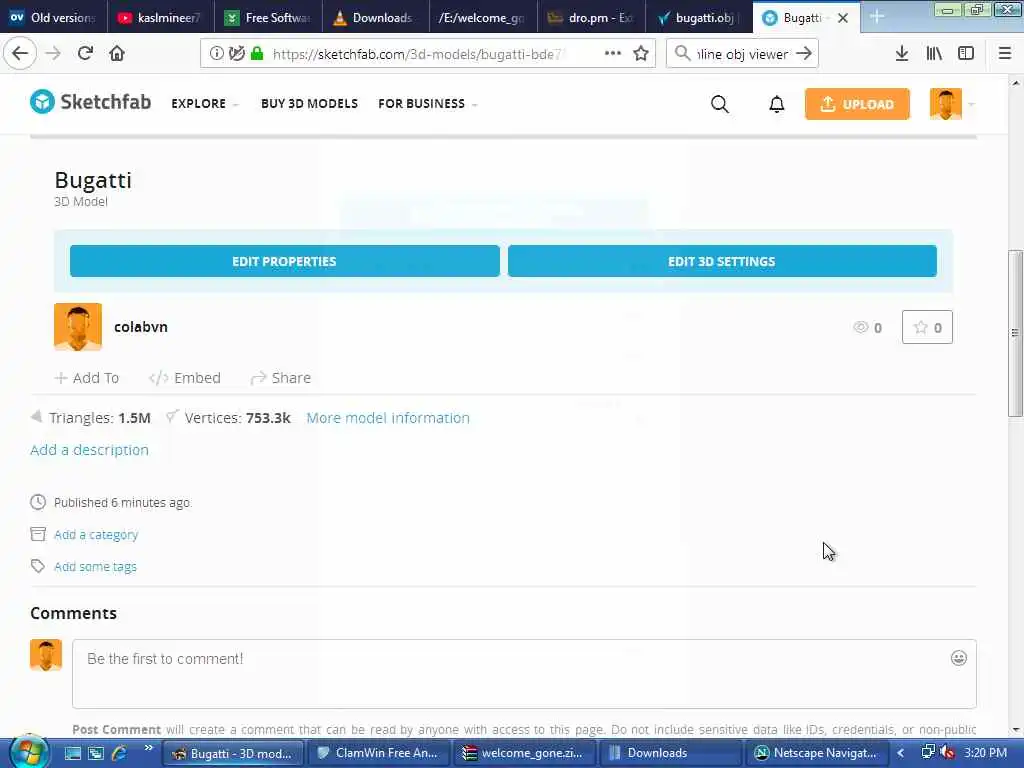
Task: Click Add To below the author
Action: [x=87, y=378]
